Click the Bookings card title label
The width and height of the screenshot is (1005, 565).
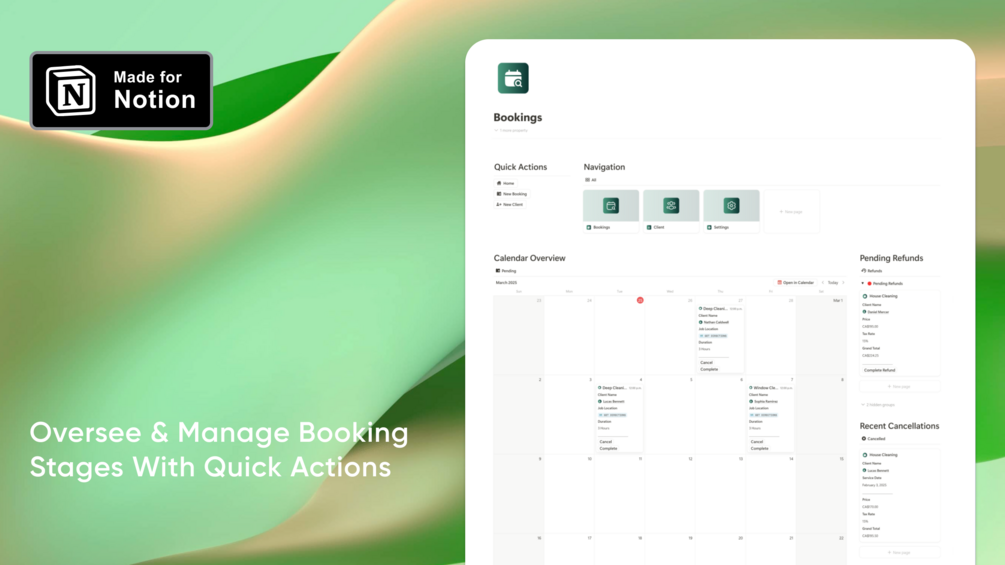(601, 227)
